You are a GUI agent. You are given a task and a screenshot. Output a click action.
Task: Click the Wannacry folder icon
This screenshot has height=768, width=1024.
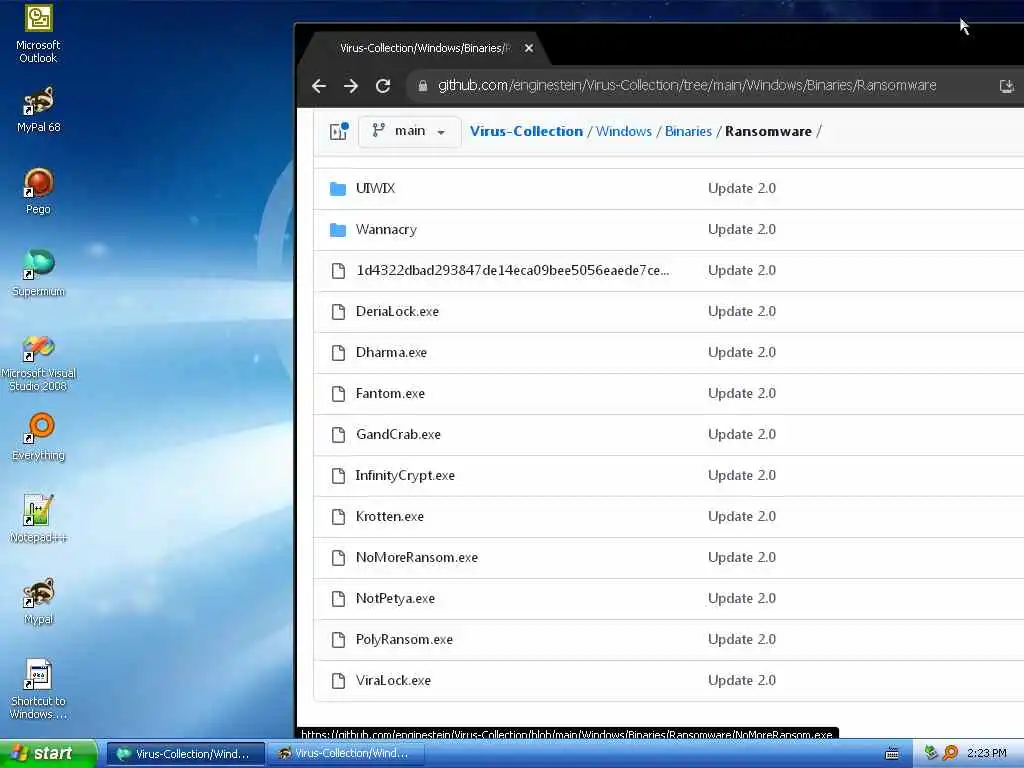(x=338, y=230)
